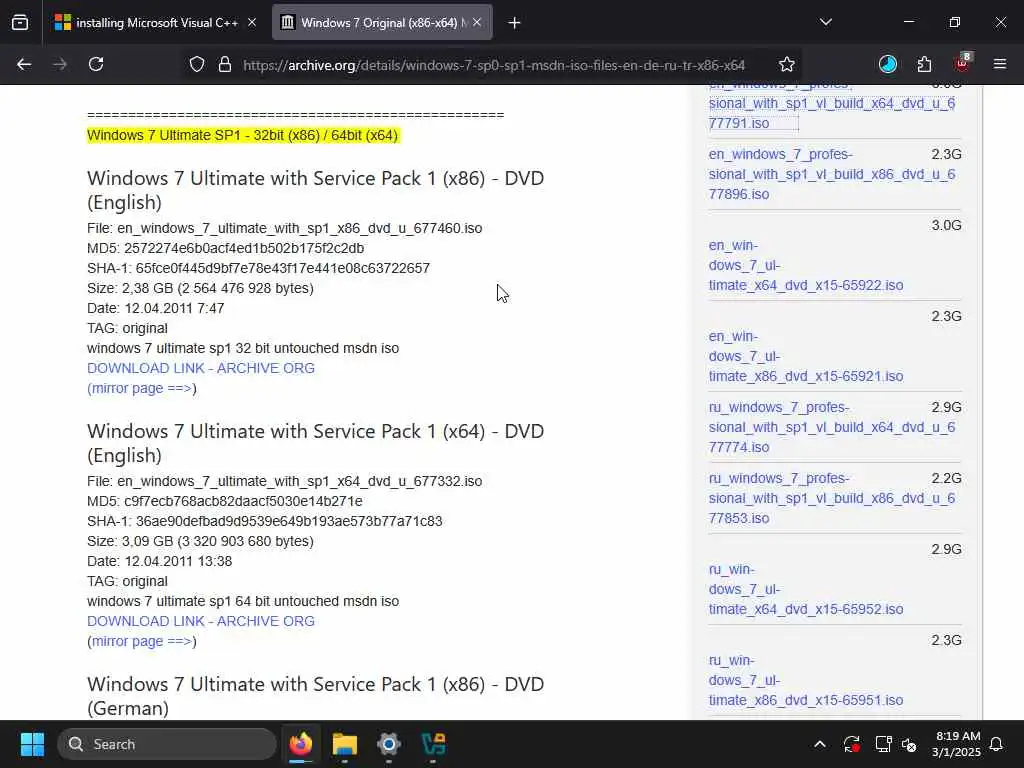Open a new browser tab
Screen dimensions: 1024x768
[x=515, y=23]
